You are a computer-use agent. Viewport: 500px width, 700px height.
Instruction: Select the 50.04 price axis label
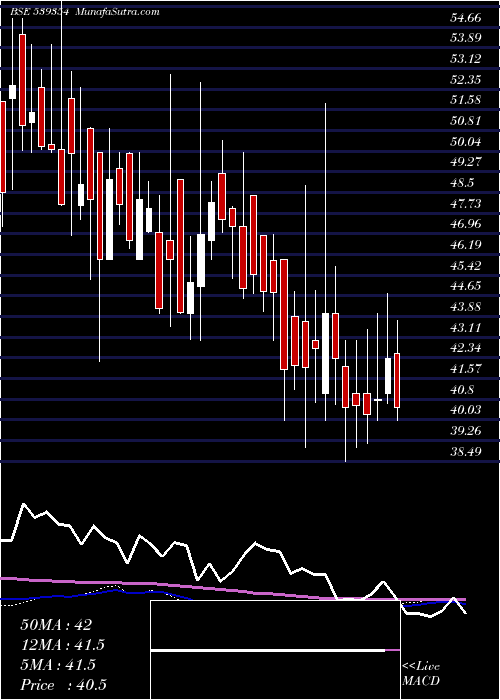pos(466,142)
